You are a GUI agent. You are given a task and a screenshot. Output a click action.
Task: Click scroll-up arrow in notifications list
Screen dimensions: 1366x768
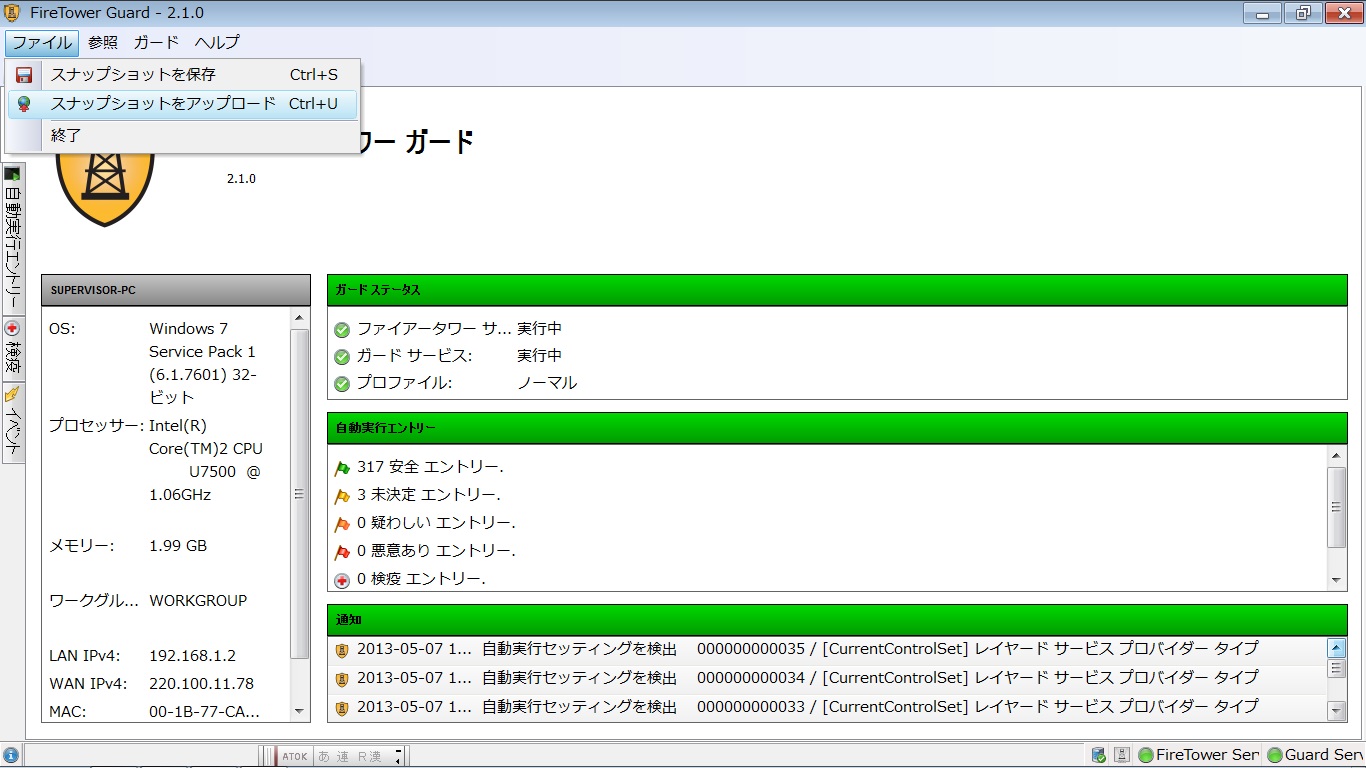point(1336,648)
